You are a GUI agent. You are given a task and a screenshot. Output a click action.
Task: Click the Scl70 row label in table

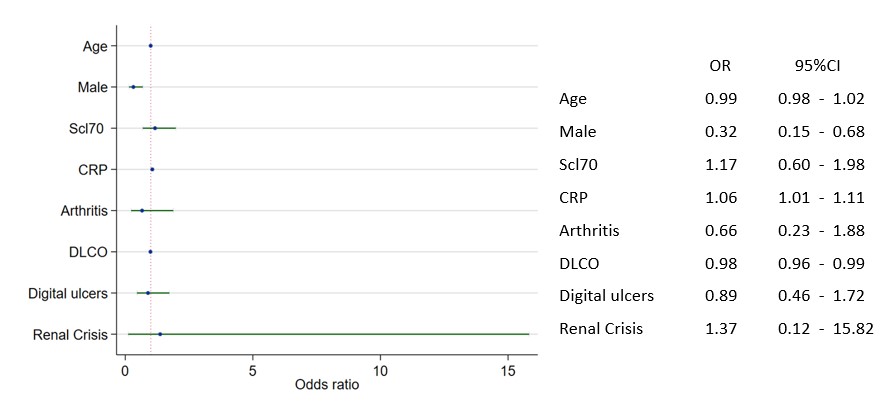576,164
